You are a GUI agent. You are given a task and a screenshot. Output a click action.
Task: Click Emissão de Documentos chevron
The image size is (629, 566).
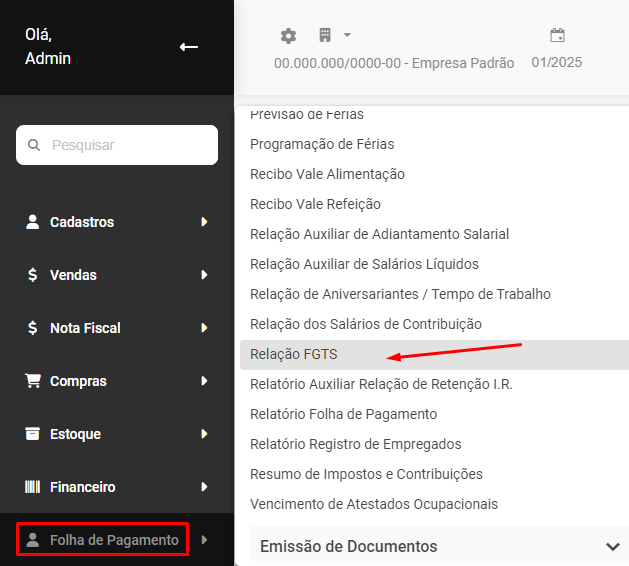[x=613, y=546]
